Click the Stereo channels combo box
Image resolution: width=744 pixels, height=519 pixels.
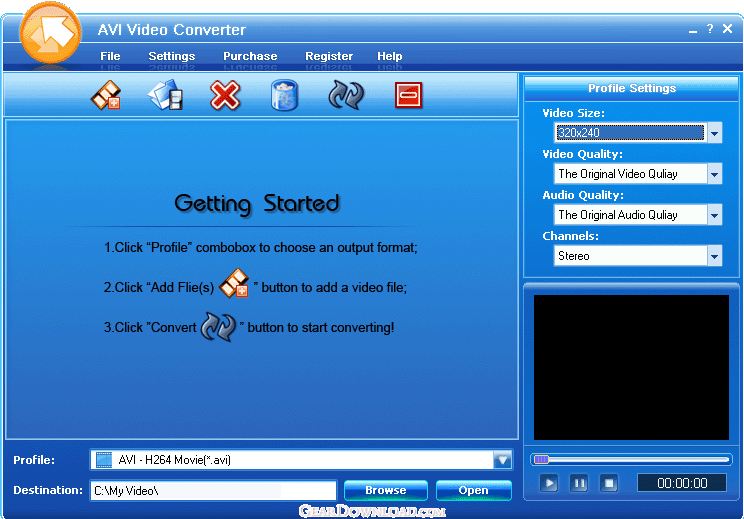click(638, 256)
